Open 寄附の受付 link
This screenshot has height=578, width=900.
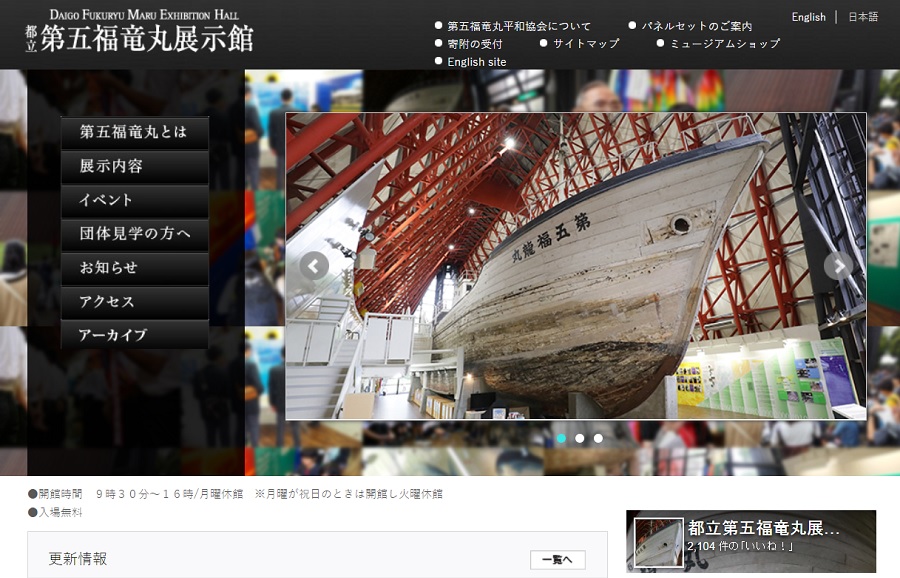[475, 44]
